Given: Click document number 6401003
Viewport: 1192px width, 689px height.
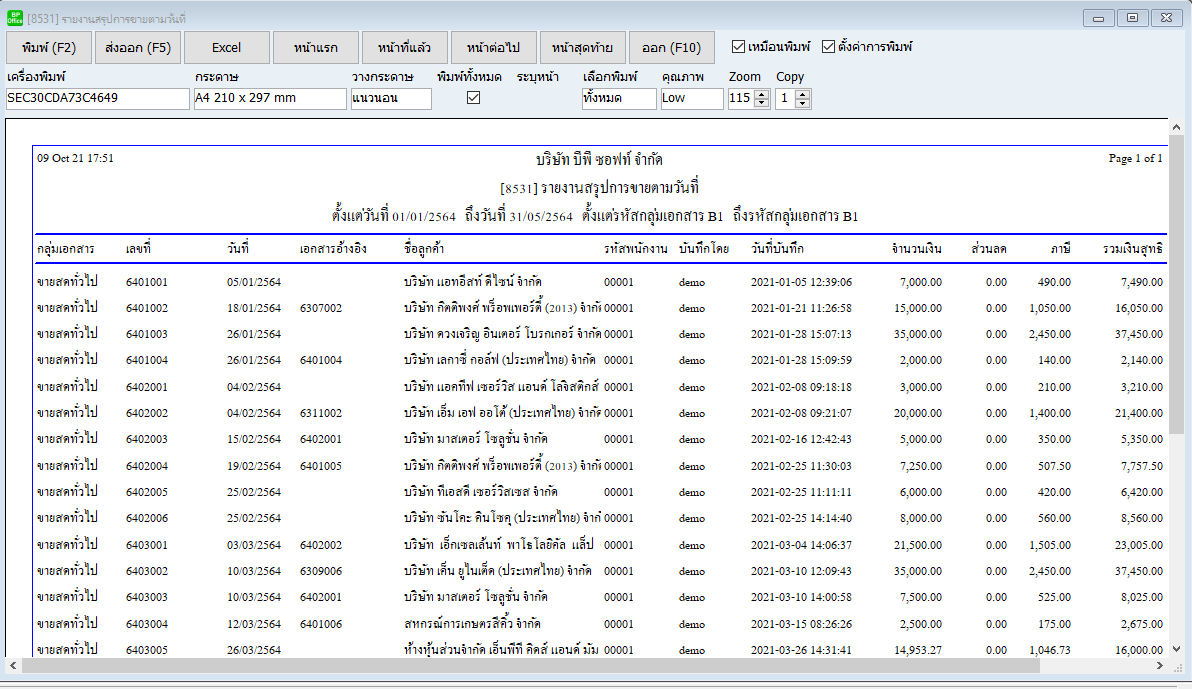Looking at the screenshot, I should coord(147,334).
